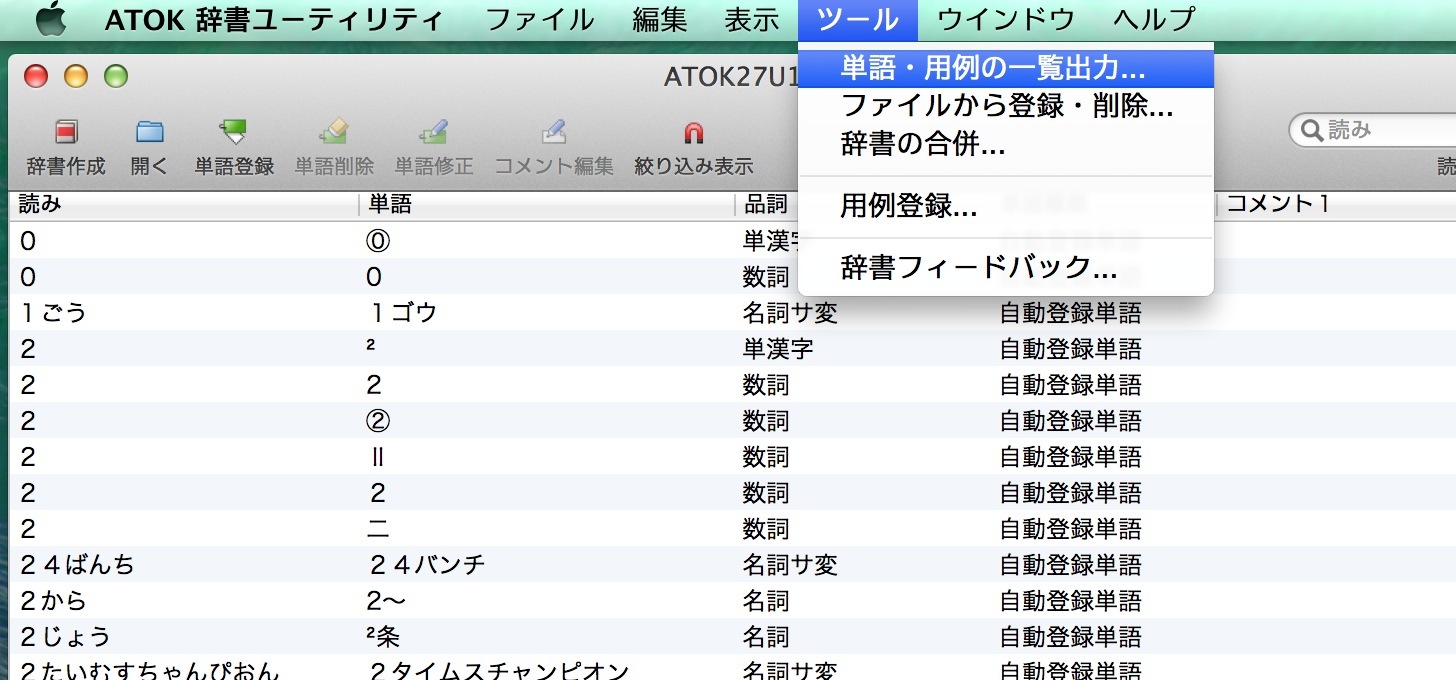Select 用例登録... menu item

pyautogui.click(x=1006, y=206)
